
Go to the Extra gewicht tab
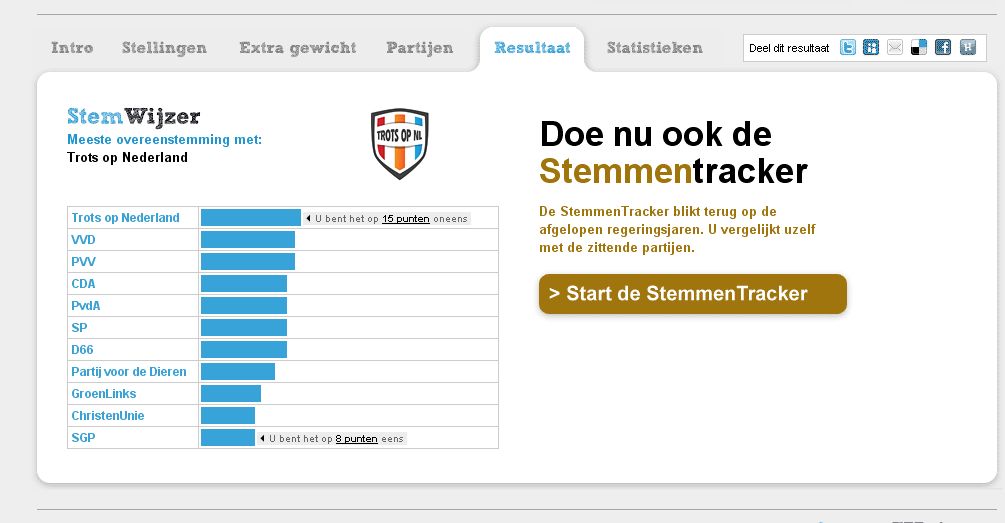pos(297,47)
